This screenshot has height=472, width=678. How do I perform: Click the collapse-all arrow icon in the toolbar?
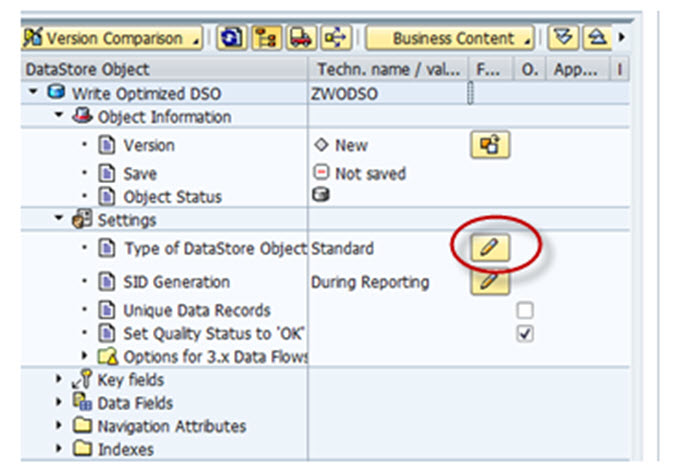point(598,39)
